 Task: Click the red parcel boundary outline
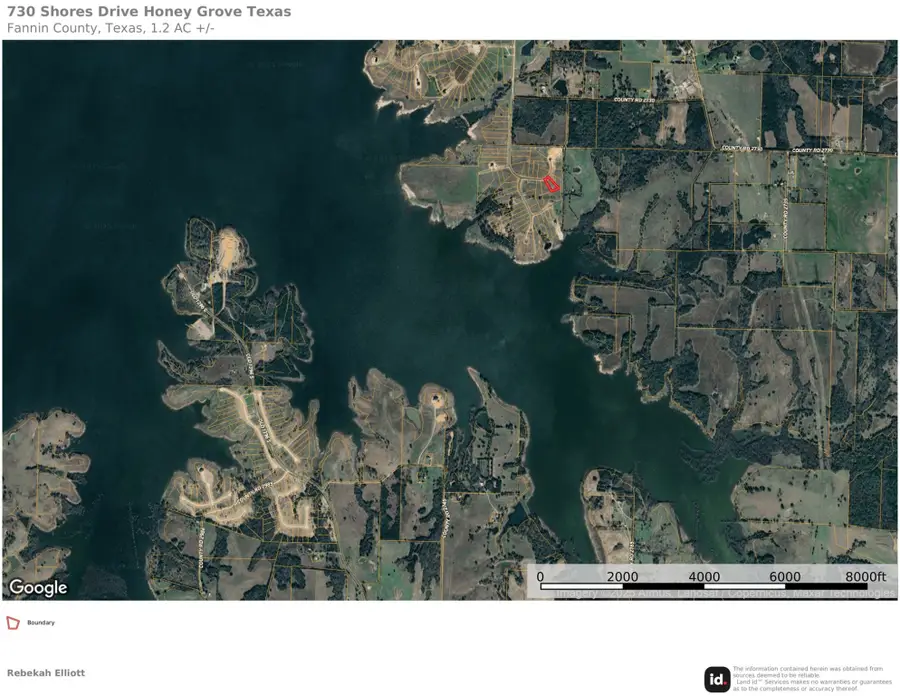click(551, 184)
